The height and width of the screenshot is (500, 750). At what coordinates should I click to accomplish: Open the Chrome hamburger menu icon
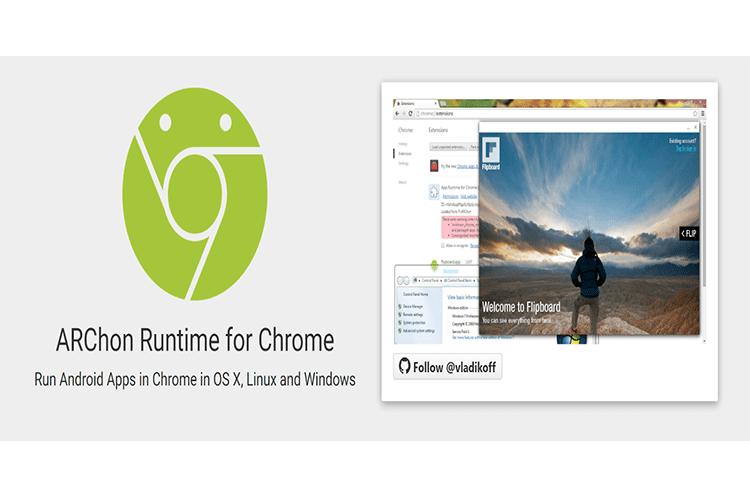(x=702, y=114)
